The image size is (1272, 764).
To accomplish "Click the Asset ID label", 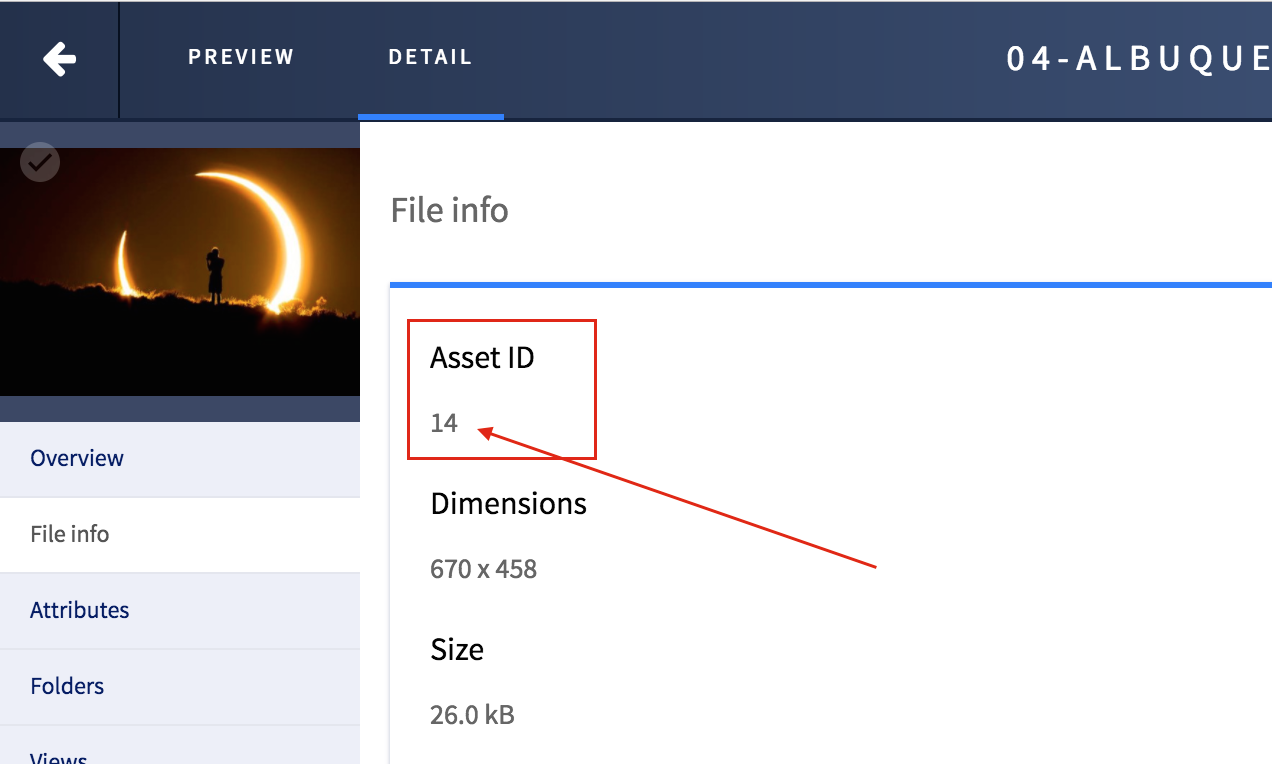I will click(x=482, y=357).
